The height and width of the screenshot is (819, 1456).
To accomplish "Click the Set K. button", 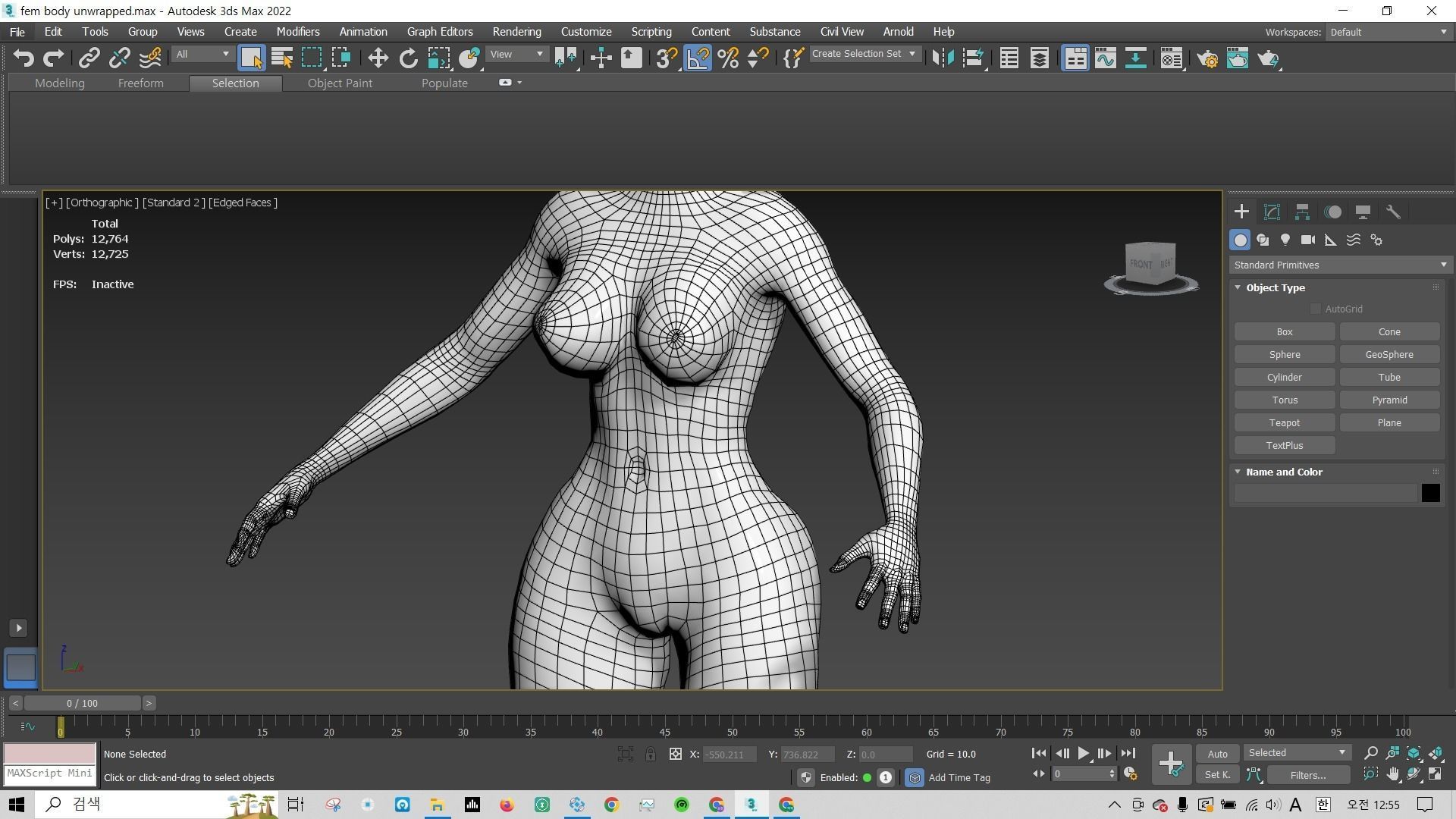I will (x=1217, y=775).
